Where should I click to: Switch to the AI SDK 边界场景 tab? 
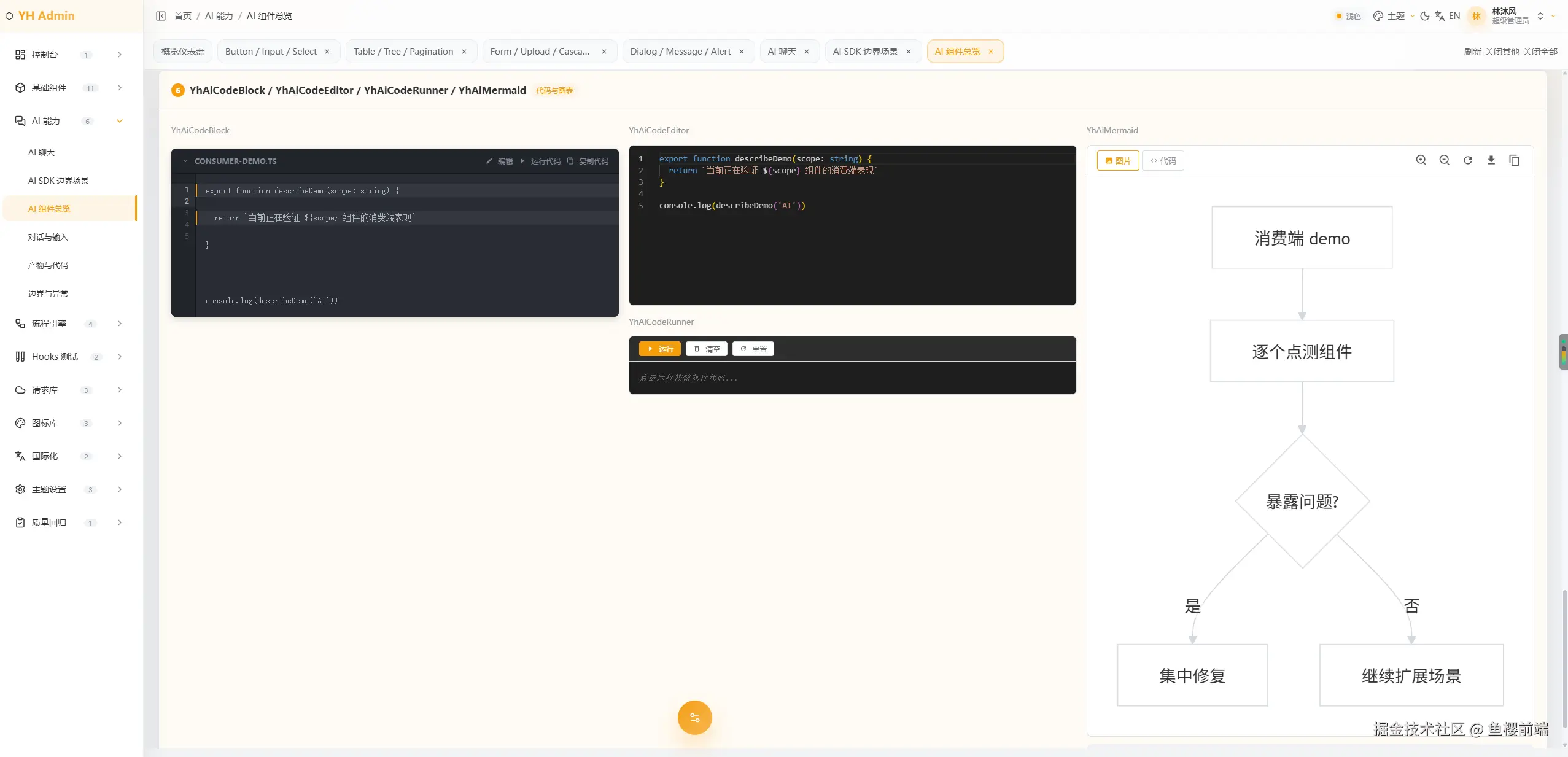(x=865, y=52)
